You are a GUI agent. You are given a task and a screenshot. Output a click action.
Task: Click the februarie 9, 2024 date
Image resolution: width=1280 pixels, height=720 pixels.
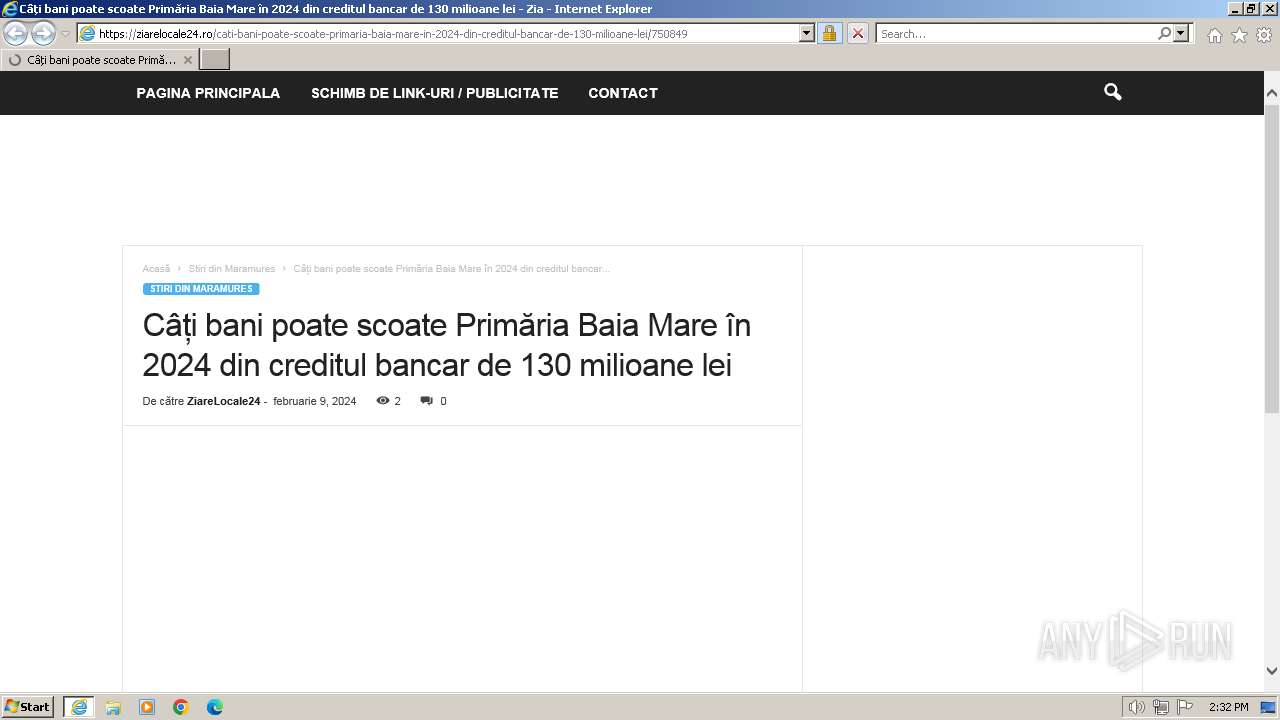point(314,401)
